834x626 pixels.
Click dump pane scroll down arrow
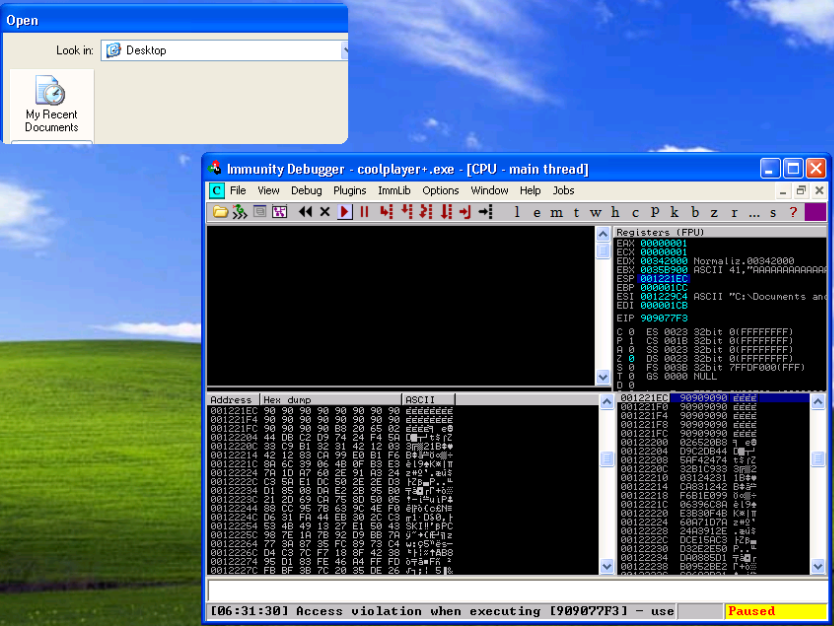click(607, 567)
